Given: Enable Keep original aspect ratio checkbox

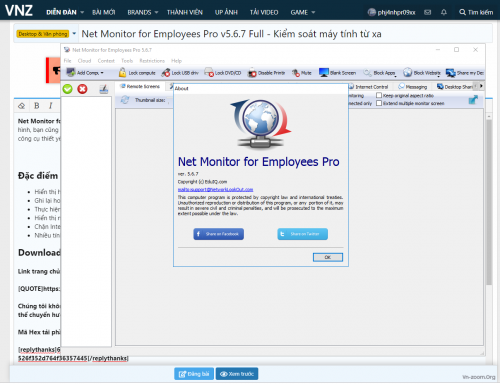Looking at the screenshot, I should [379, 95].
